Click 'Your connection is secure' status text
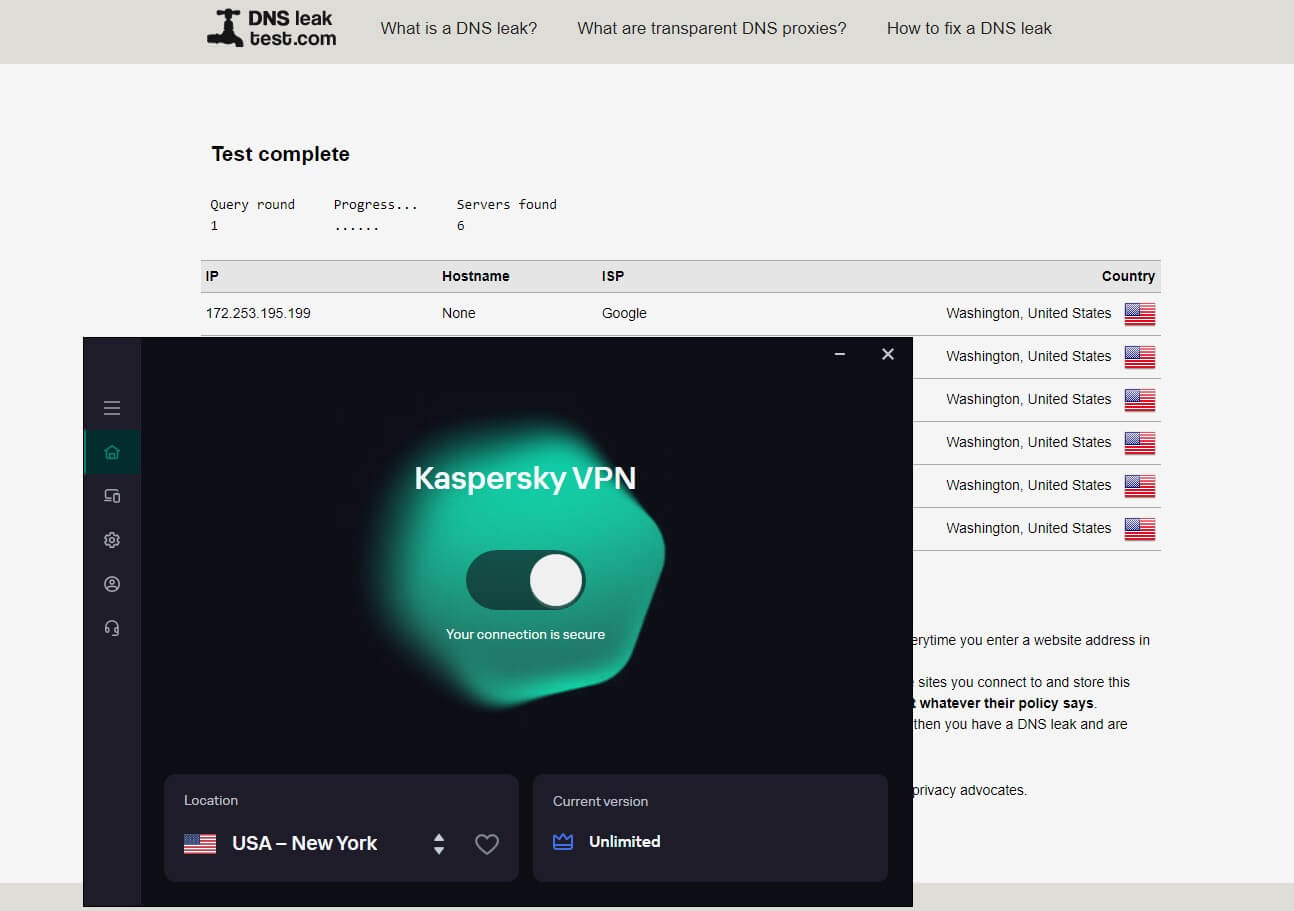The image size is (1294, 911). tap(526, 634)
